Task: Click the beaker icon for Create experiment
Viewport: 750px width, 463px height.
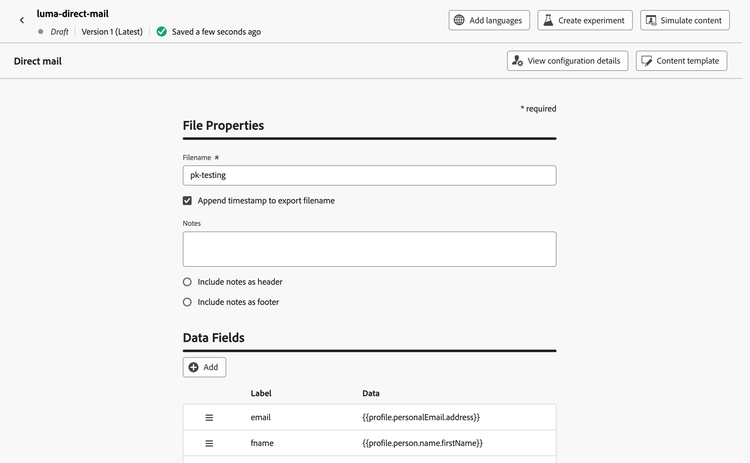Action: pyautogui.click(x=548, y=20)
